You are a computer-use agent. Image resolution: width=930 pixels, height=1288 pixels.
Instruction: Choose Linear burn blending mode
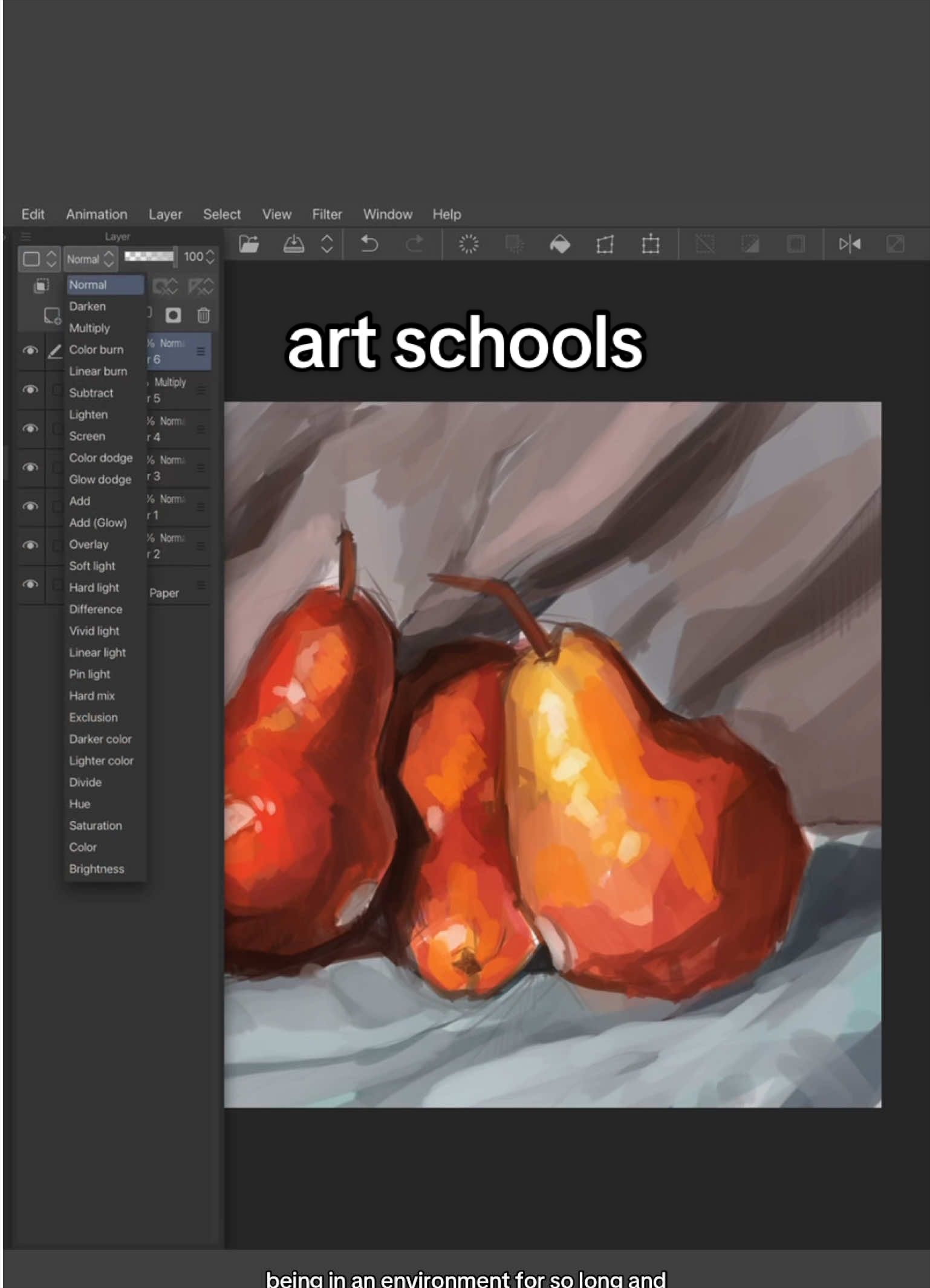[98, 371]
